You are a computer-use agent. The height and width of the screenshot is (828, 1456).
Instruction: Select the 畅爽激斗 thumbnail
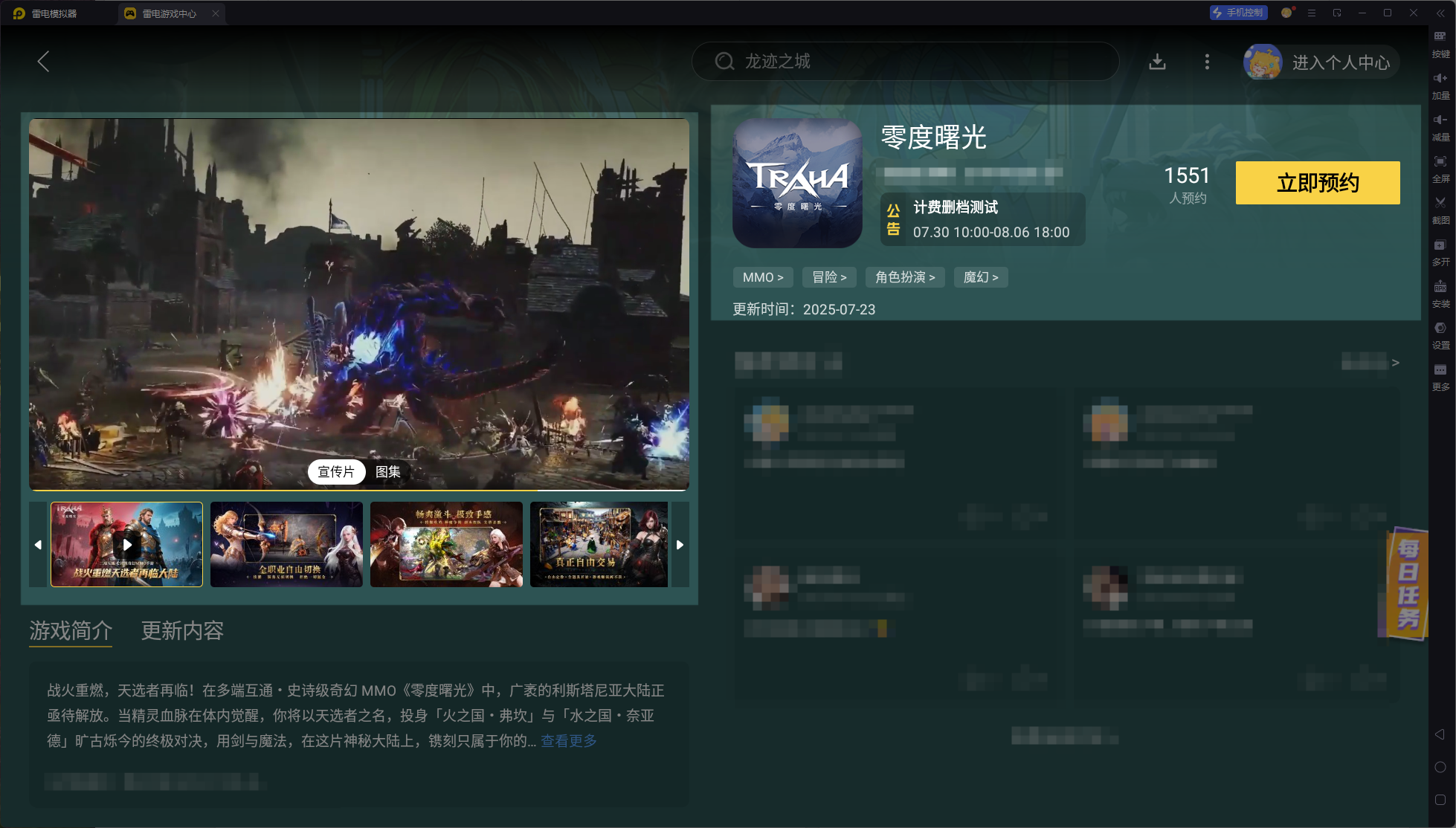tap(446, 545)
